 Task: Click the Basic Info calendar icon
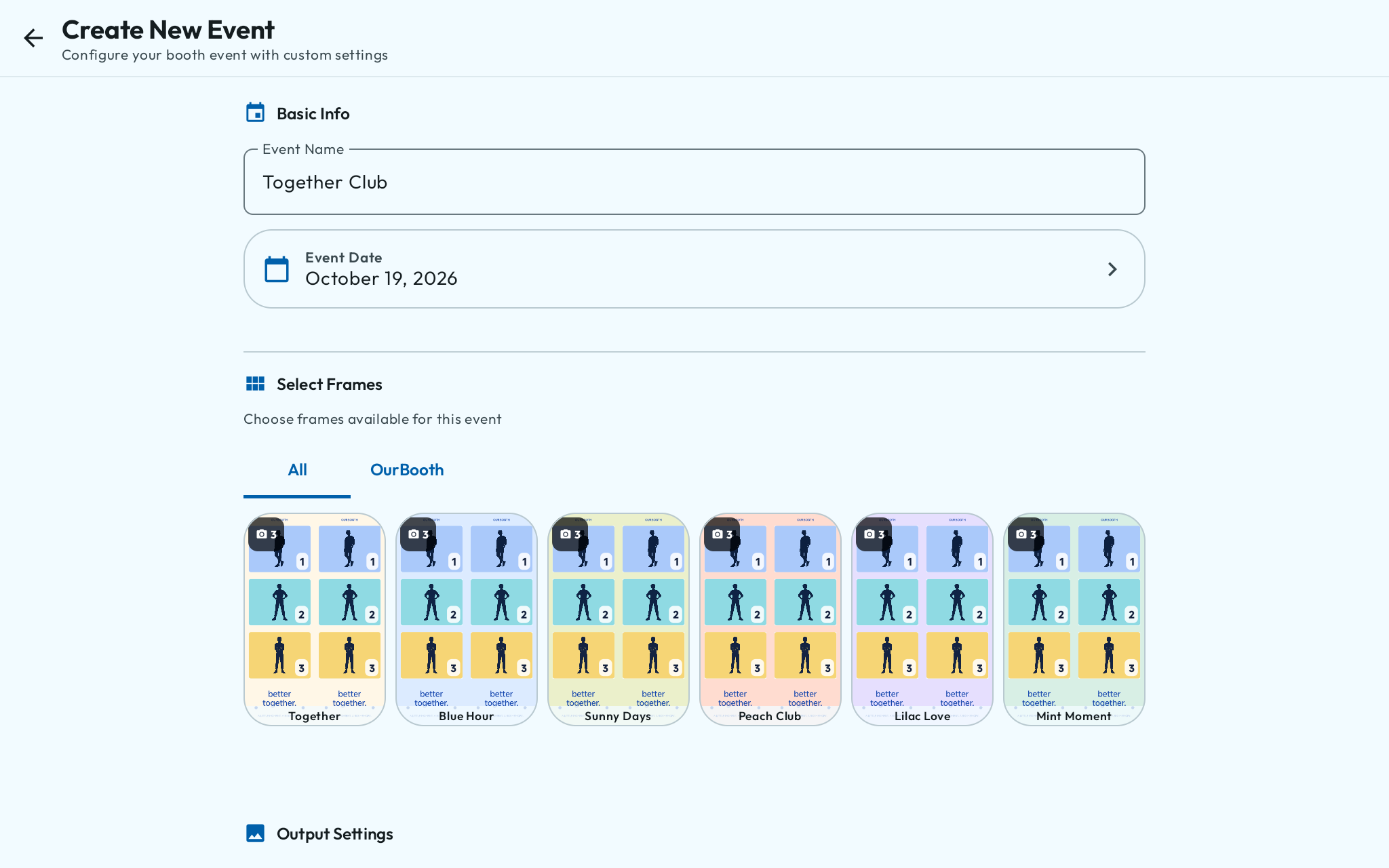(x=255, y=113)
